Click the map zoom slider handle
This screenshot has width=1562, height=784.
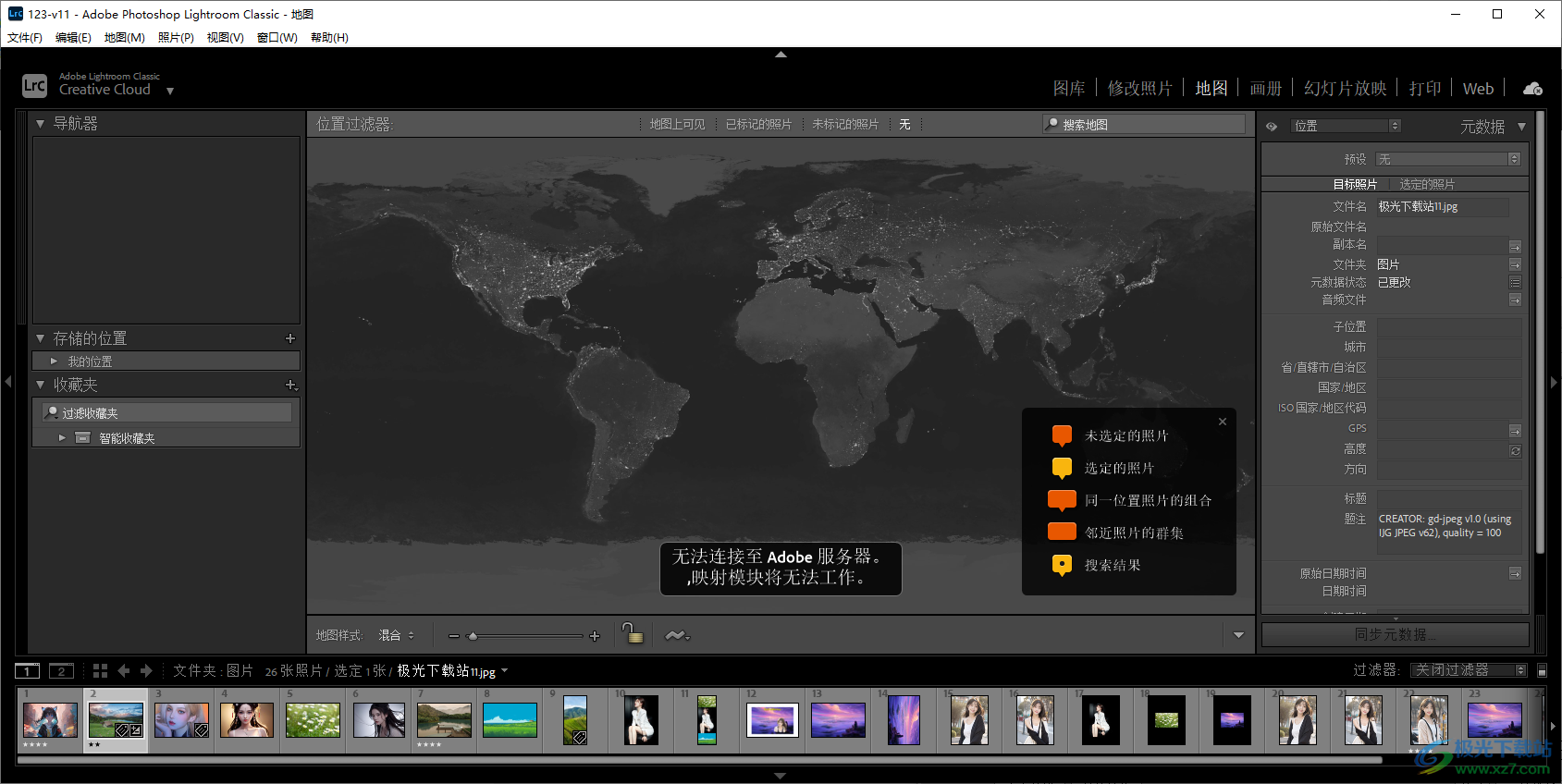(x=473, y=636)
